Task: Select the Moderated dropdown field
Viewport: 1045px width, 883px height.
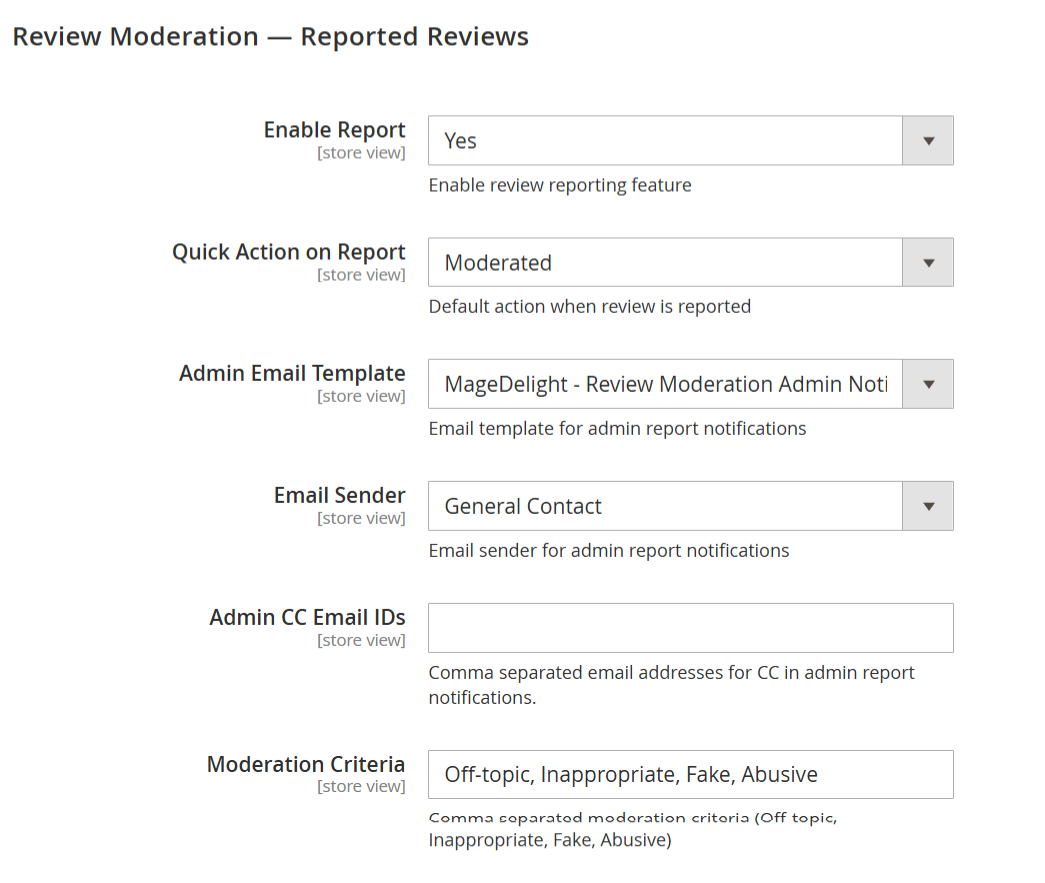Action: (x=665, y=263)
